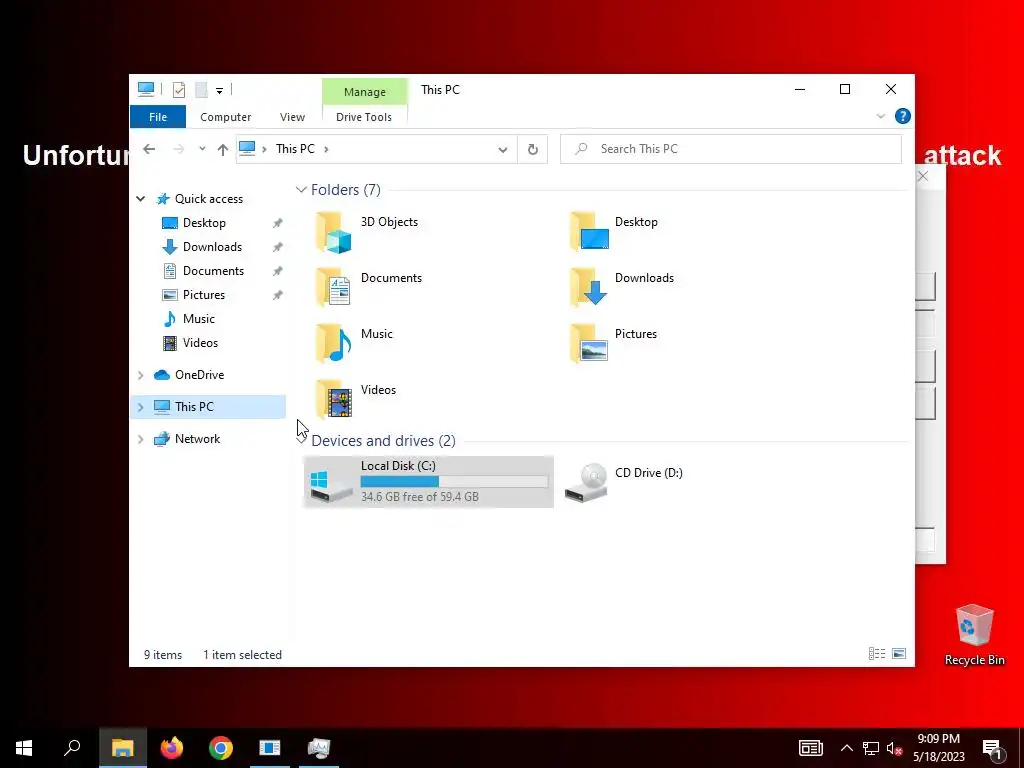Open the Recent locations dropdown arrow
The width and height of the screenshot is (1024, 768).
pyautogui.click(x=202, y=150)
